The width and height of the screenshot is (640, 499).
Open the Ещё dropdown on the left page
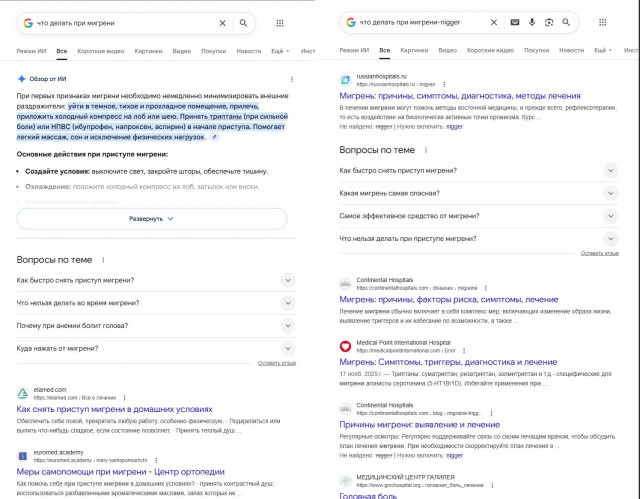[278, 50]
